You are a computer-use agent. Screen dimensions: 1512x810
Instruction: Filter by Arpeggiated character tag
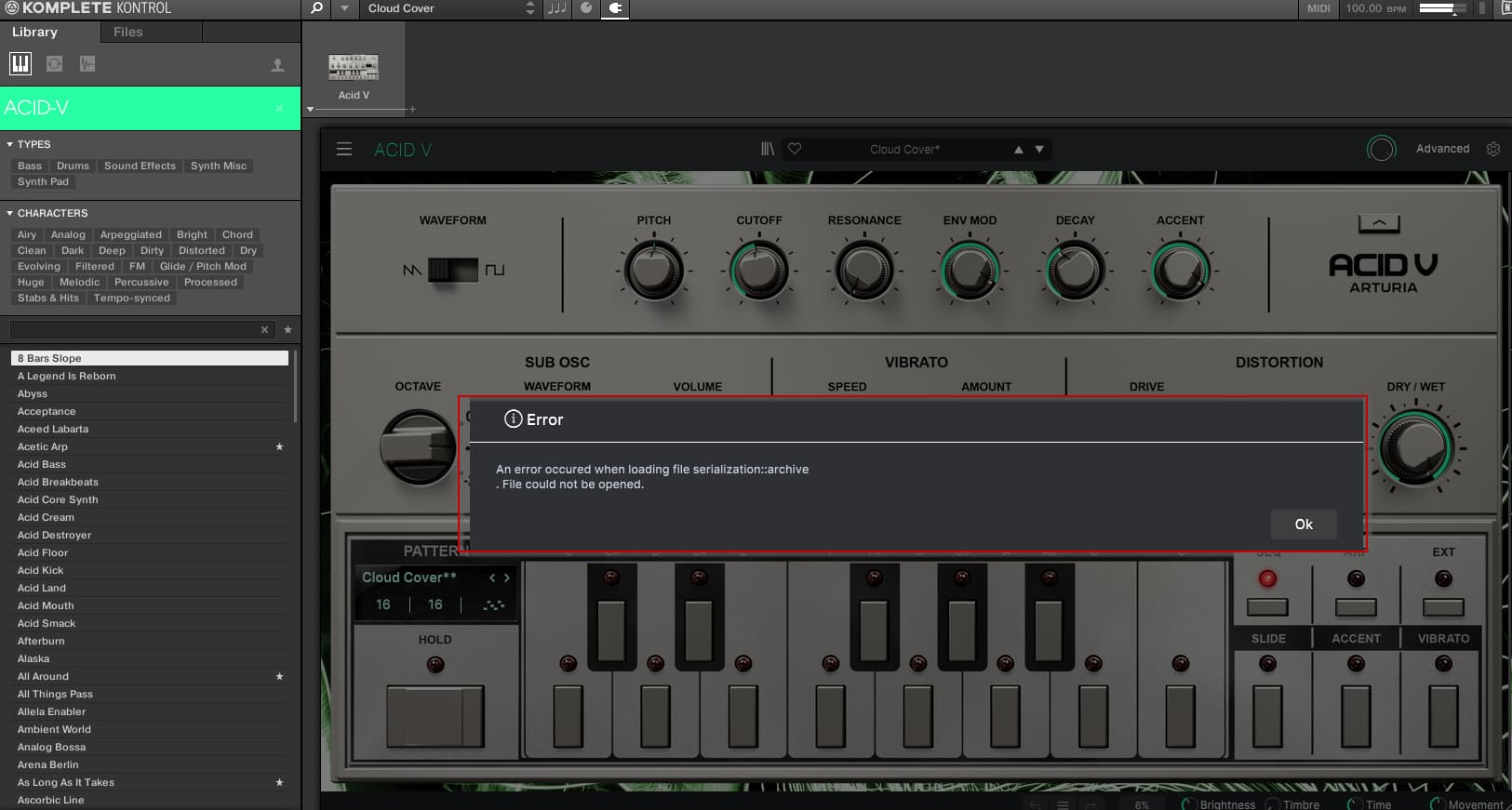[131, 234]
